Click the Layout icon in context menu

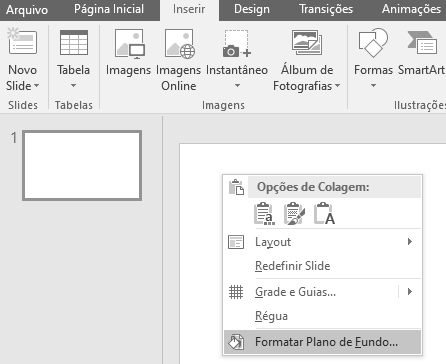(236, 242)
